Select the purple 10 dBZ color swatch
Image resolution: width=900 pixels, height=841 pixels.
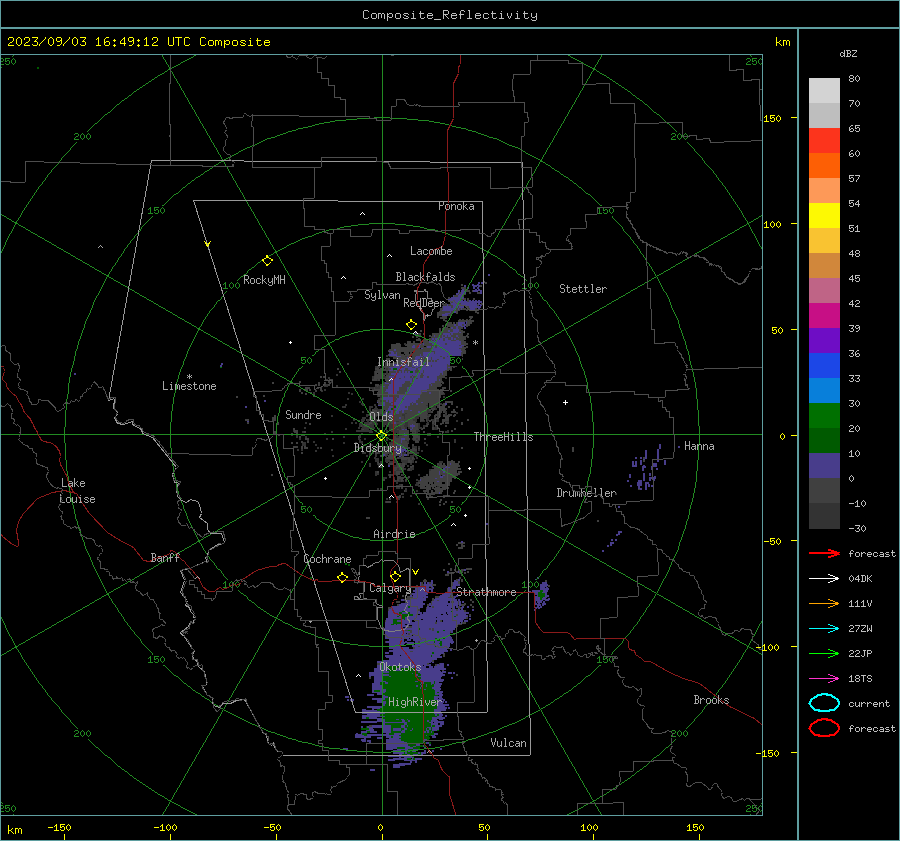[824, 465]
